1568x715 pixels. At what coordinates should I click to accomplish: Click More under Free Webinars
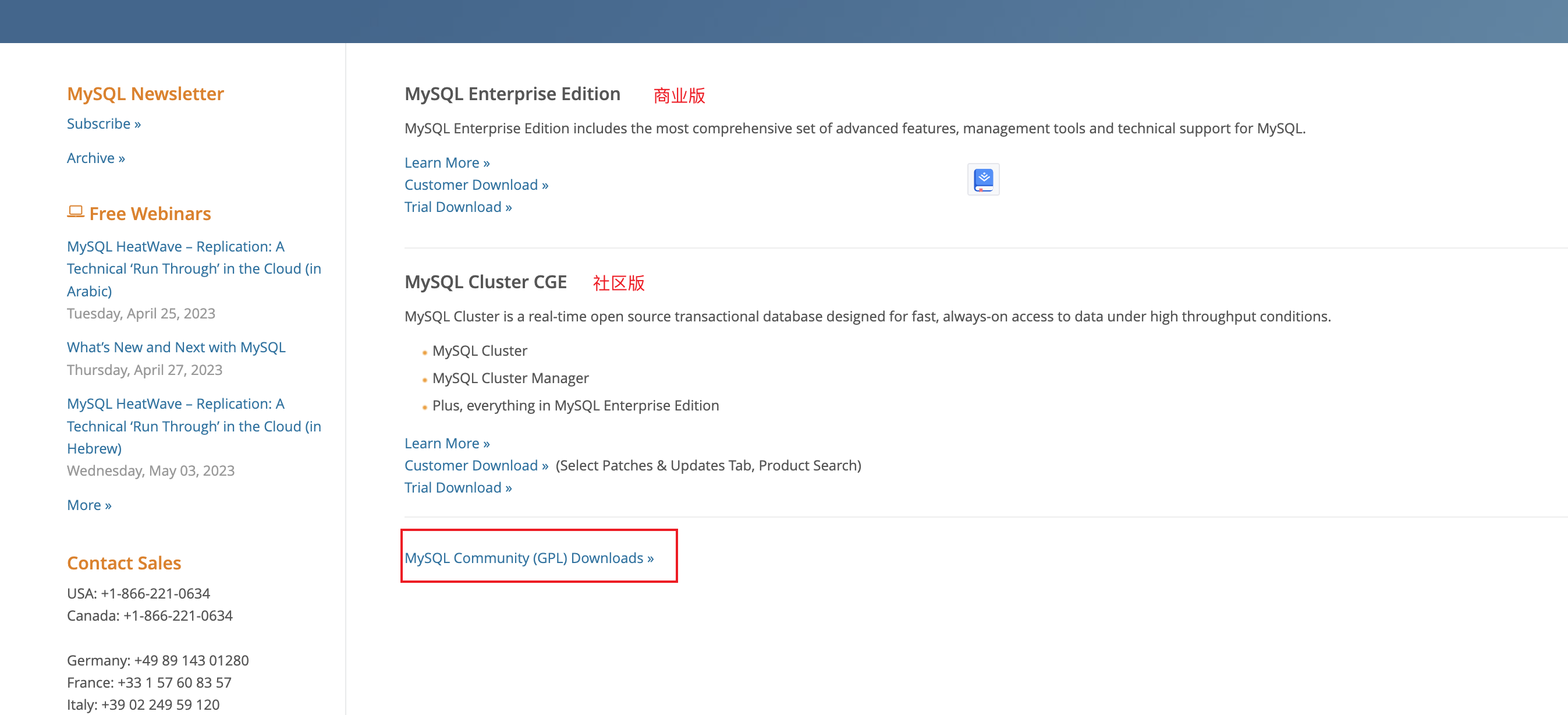tap(89, 505)
